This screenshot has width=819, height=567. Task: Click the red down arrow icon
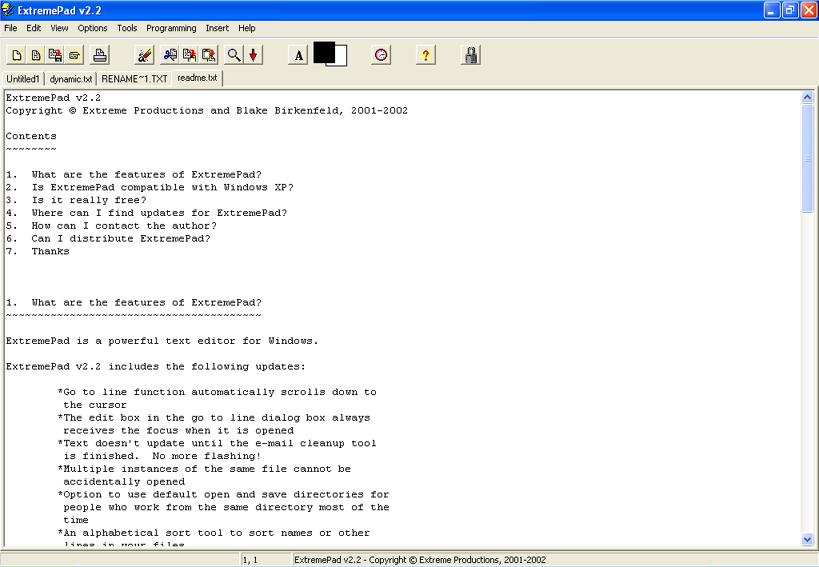click(253, 55)
